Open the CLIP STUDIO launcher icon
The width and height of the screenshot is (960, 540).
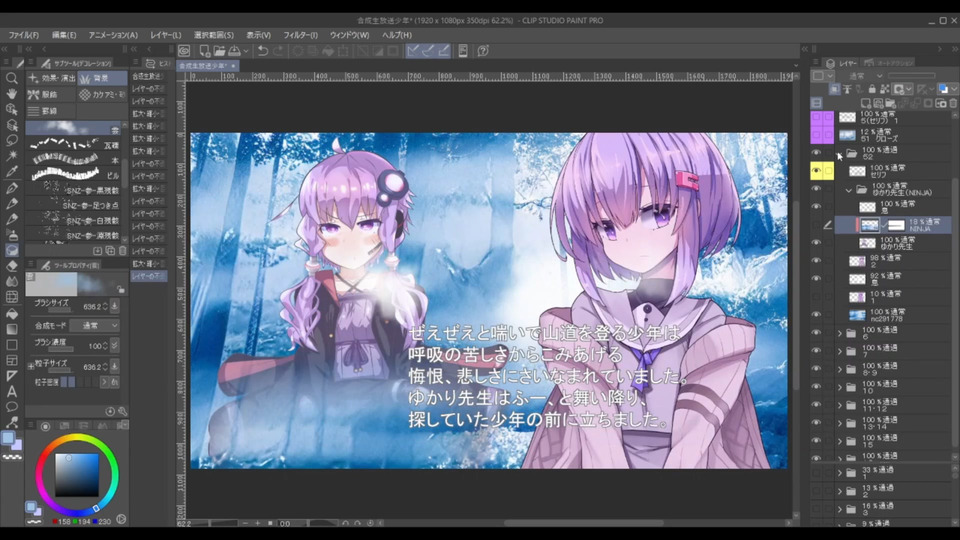[x=184, y=51]
